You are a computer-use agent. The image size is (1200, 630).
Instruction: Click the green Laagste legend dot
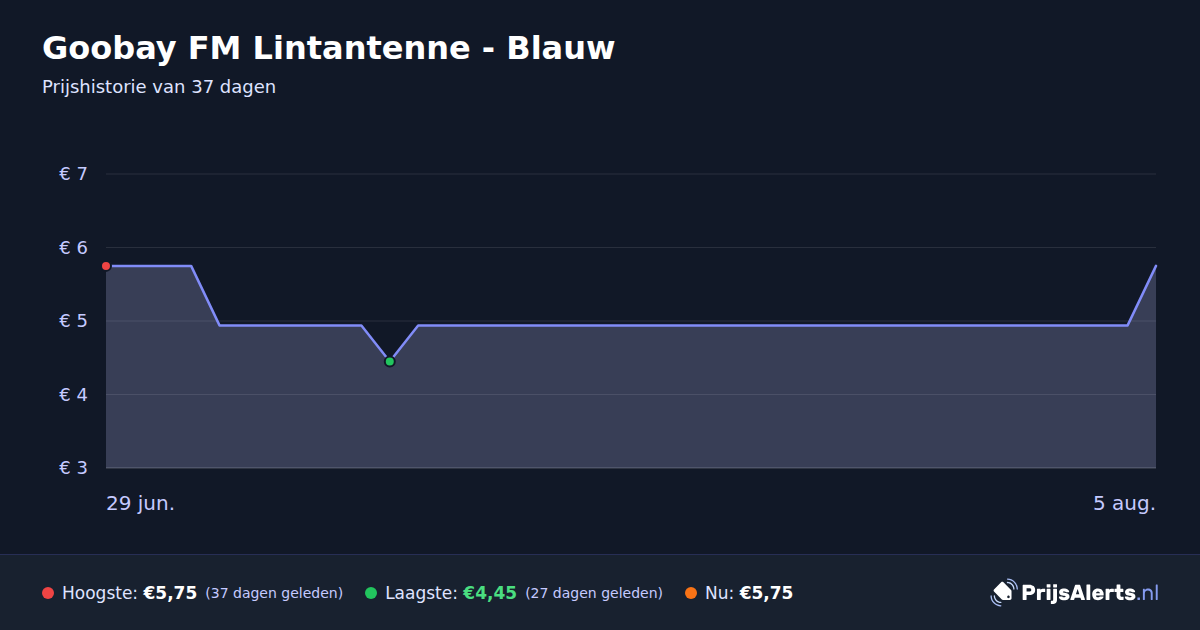371,593
